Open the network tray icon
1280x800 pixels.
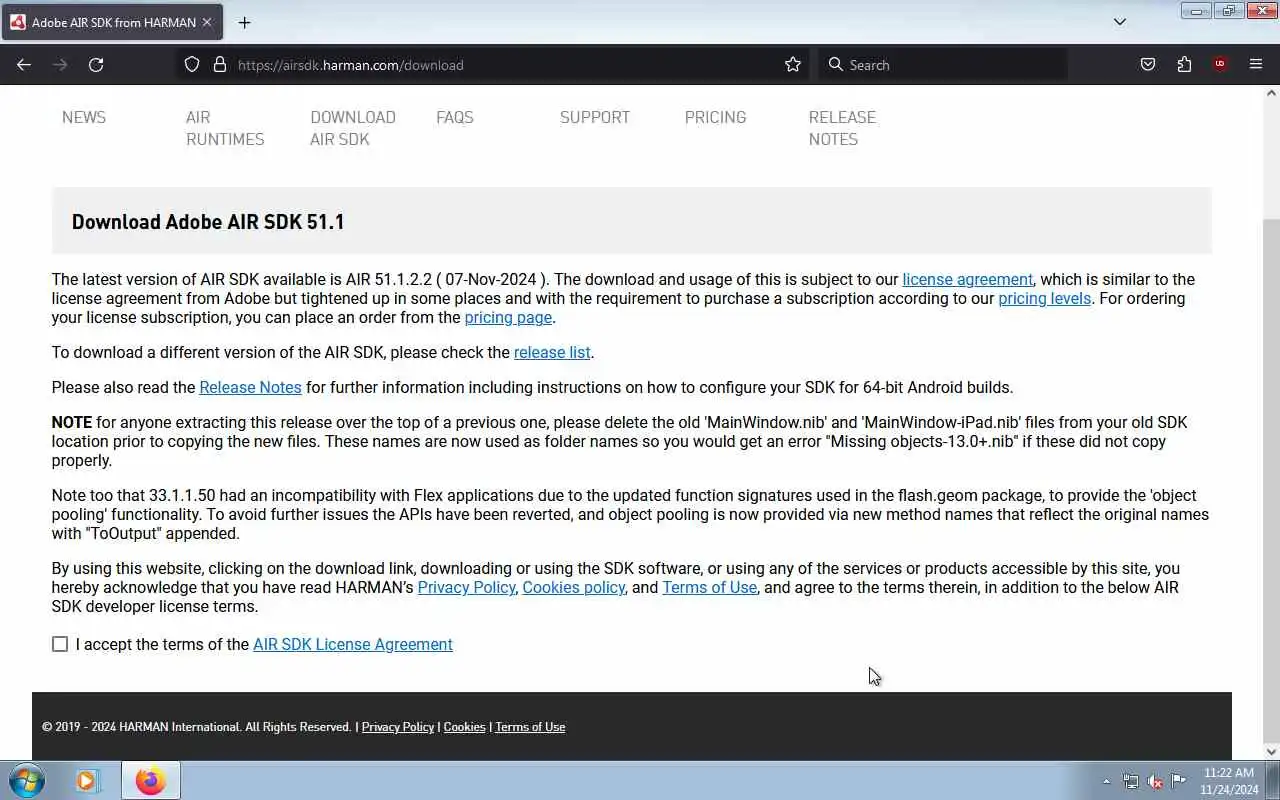point(1130,781)
